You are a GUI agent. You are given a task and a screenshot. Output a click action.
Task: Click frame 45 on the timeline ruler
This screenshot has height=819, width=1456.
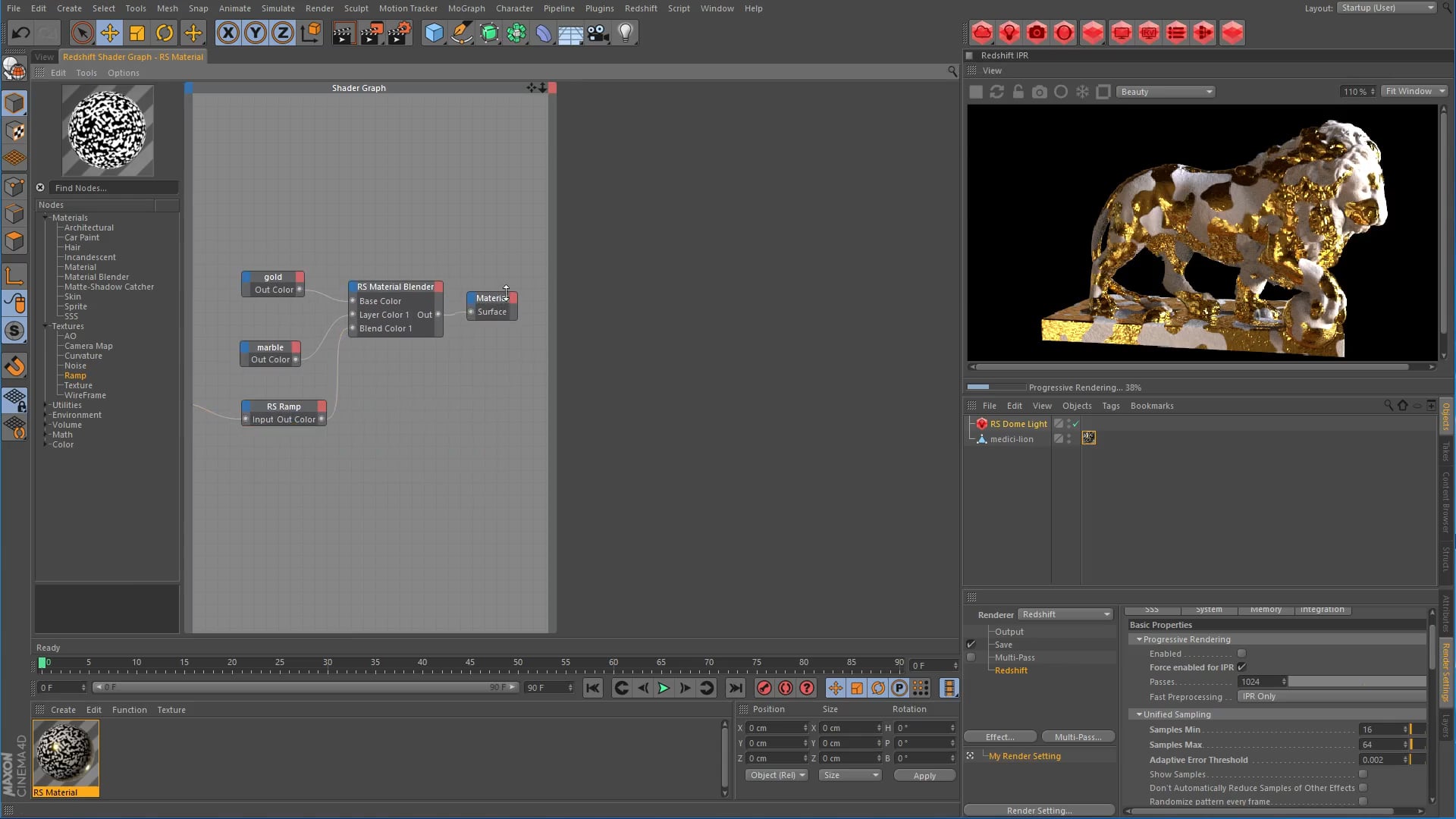472,661
